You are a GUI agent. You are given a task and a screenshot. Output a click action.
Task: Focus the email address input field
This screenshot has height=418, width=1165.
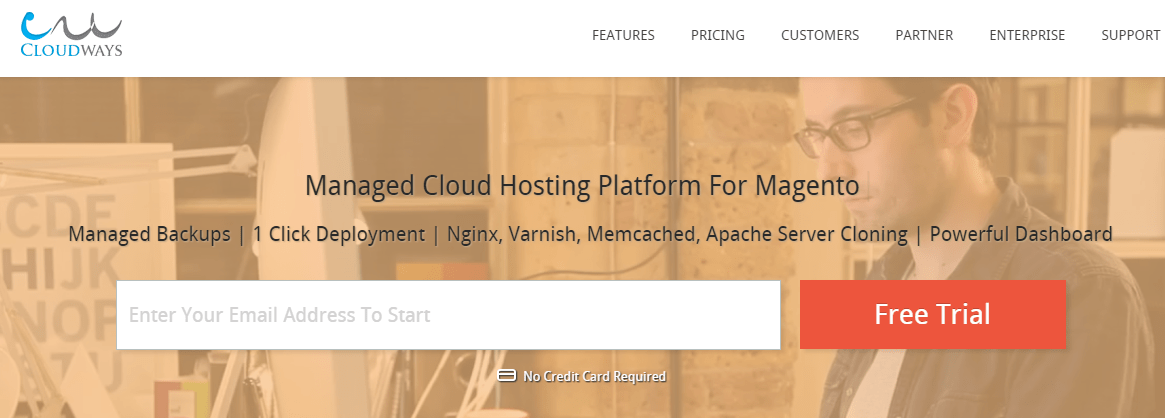(x=449, y=315)
